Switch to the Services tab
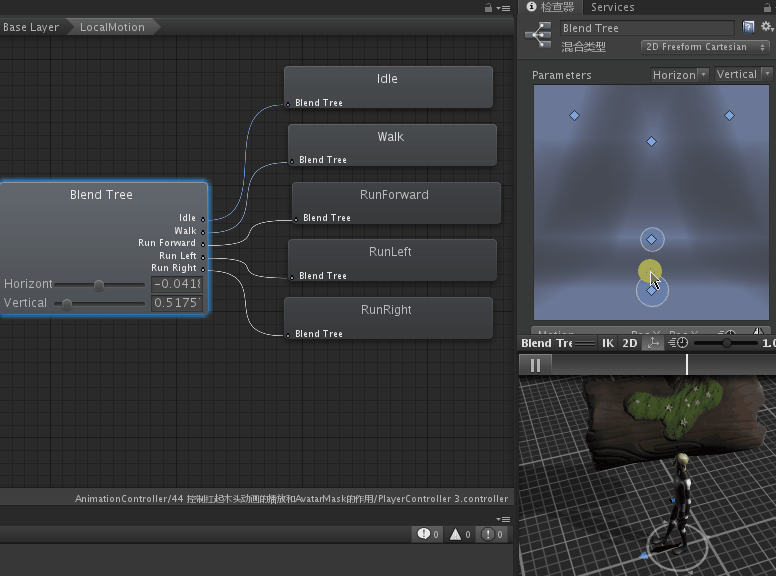The height and width of the screenshot is (576, 776). (613, 7)
